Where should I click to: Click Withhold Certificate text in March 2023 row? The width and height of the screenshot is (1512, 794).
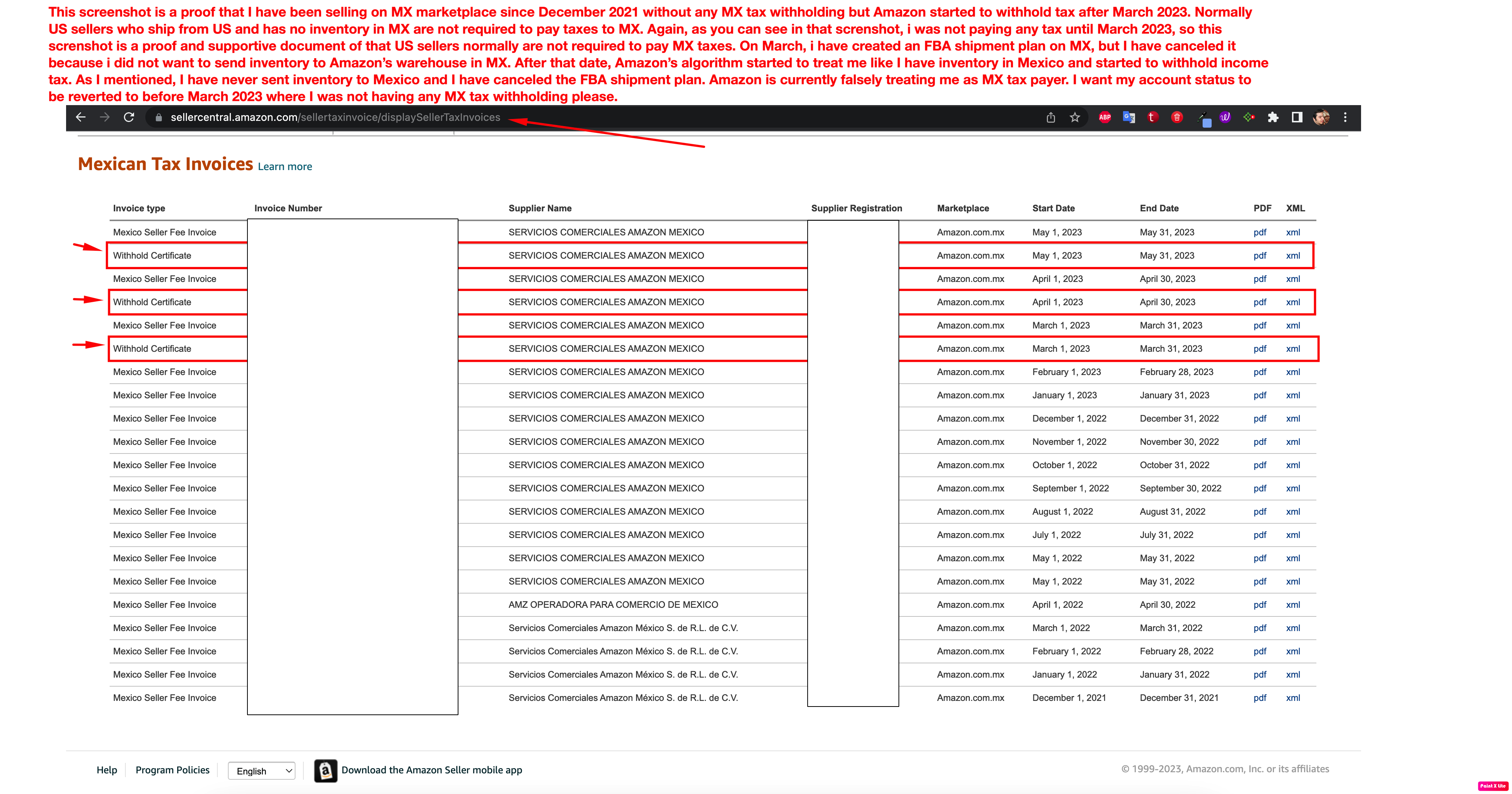pyautogui.click(x=152, y=349)
